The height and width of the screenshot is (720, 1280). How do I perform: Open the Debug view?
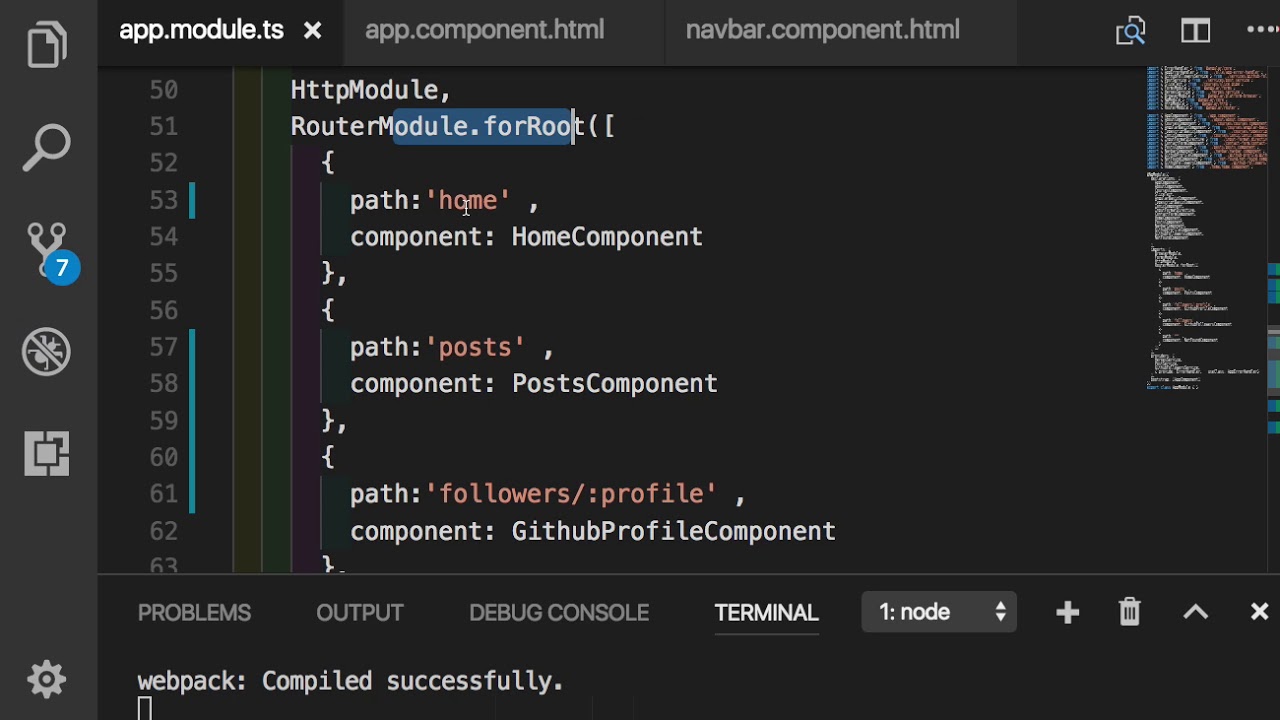[47, 352]
